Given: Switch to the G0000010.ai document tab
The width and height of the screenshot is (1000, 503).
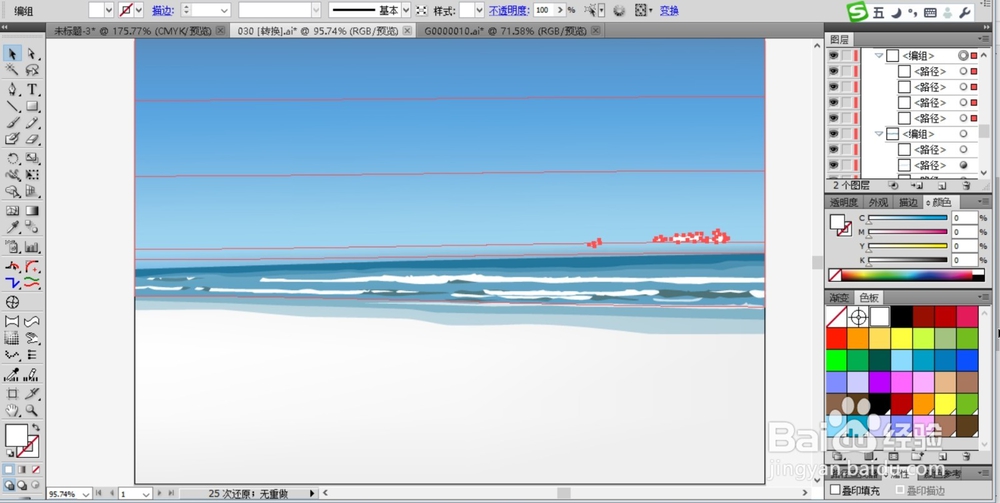Looking at the screenshot, I should [x=504, y=31].
